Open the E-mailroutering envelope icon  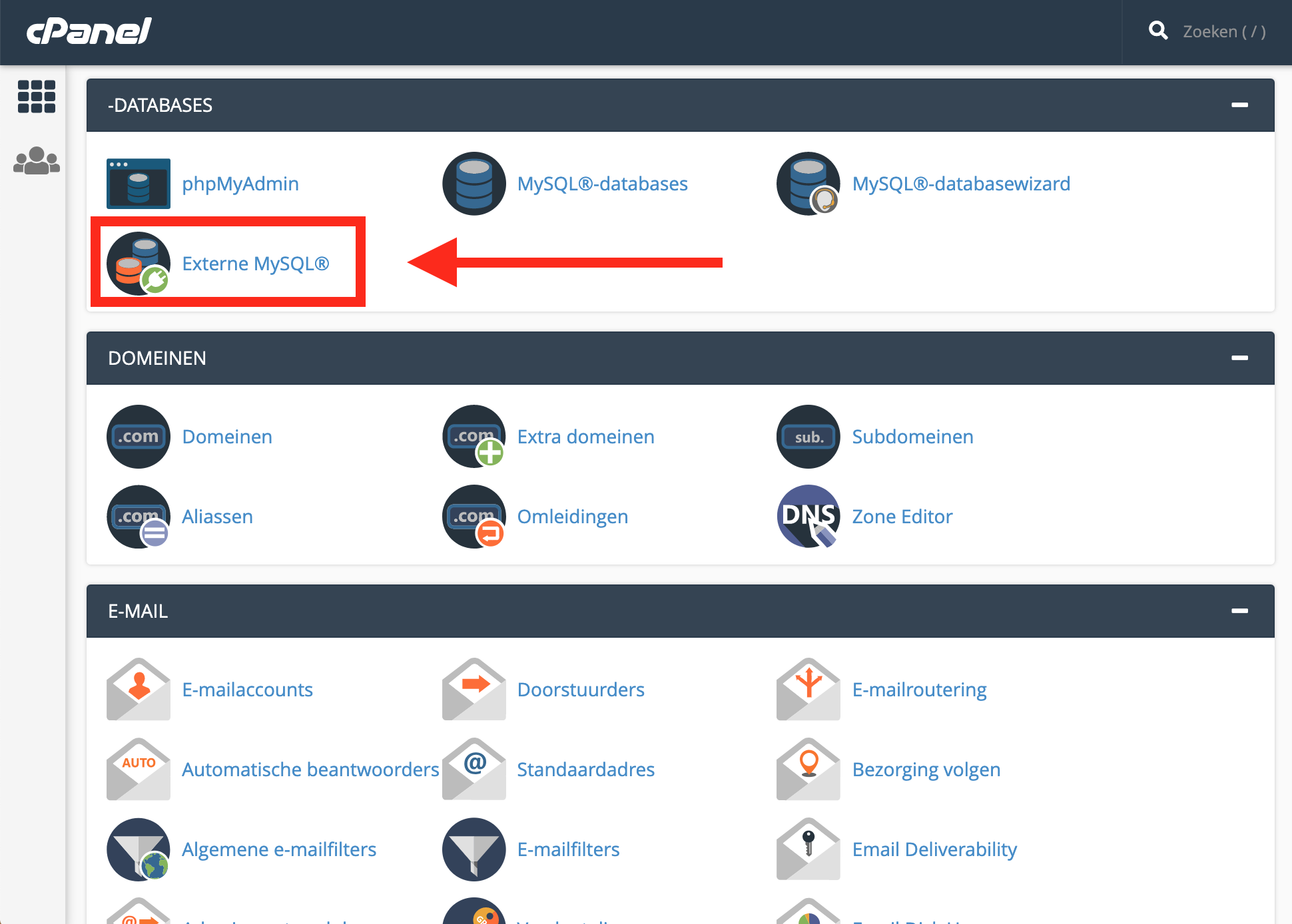click(x=808, y=690)
